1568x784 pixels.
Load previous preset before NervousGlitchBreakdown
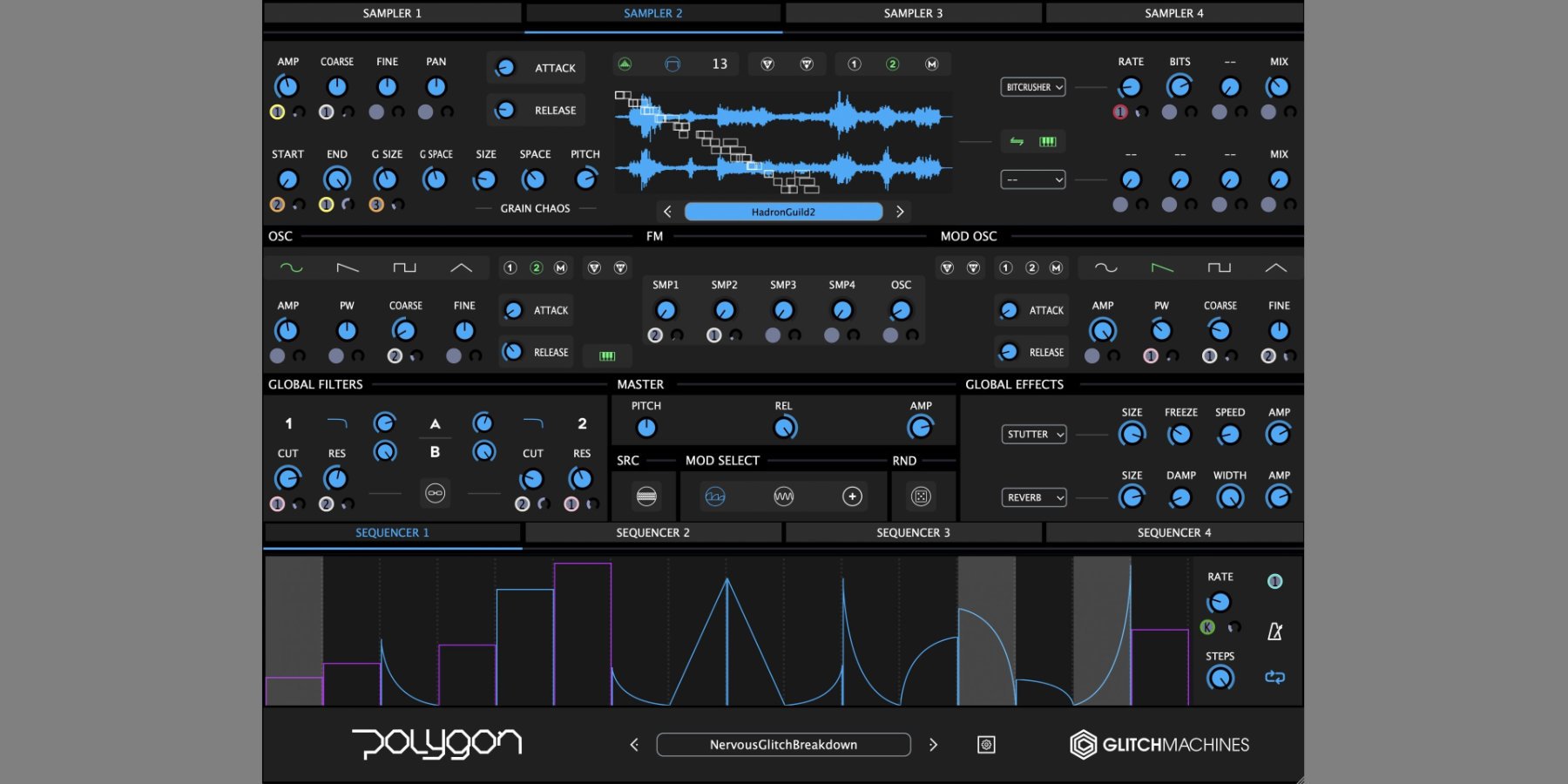(x=634, y=745)
